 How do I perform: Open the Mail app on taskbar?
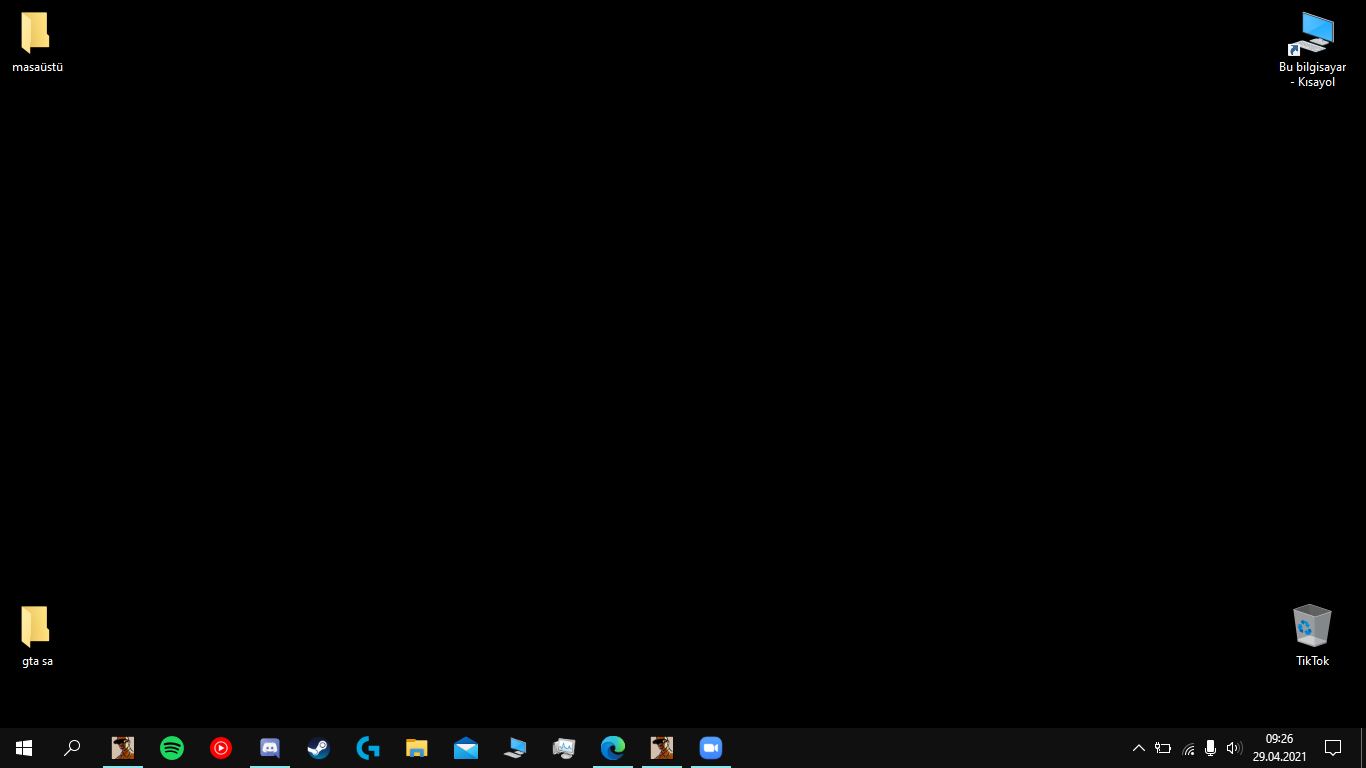(x=466, y=748)
